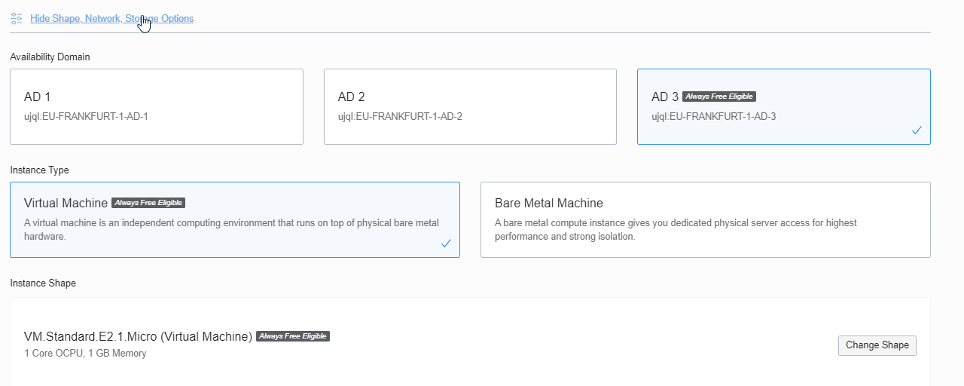Click Always Free Eligible badge beside VM.Standard.E2.1.Micro
Image resolution: width=964 pixels, height=386 pixels.
293,336
